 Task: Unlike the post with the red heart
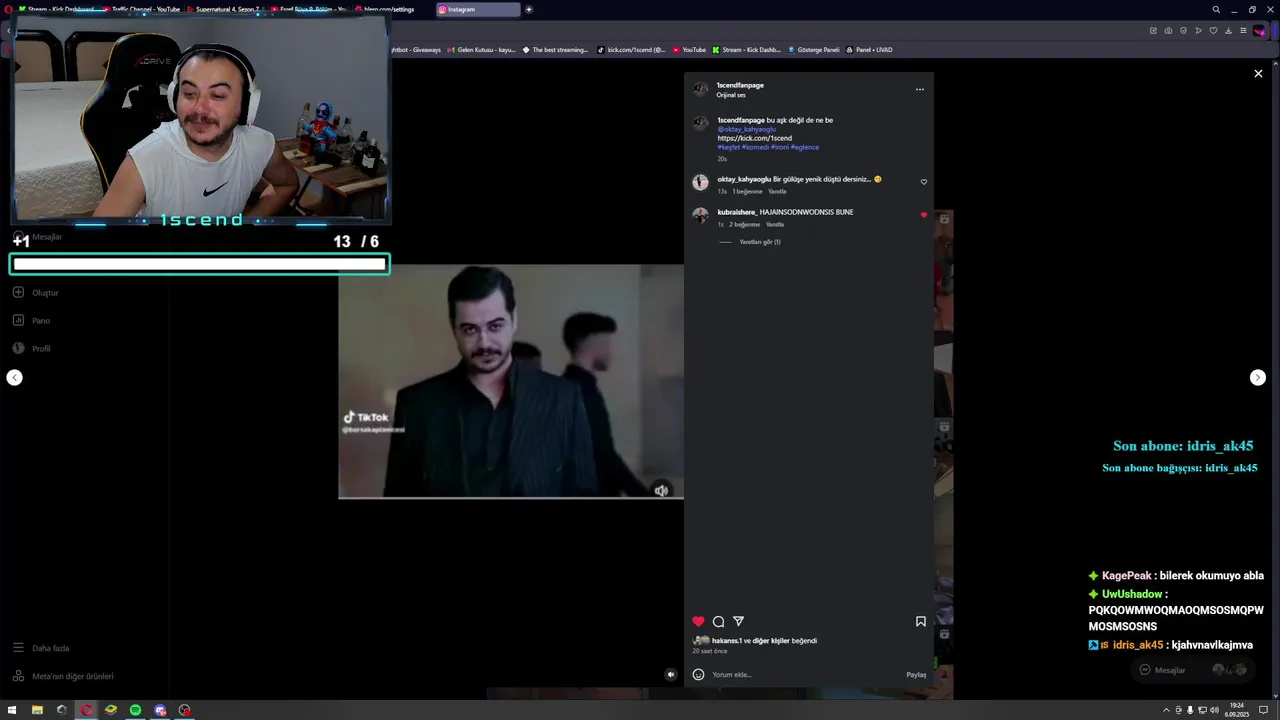[x=698, y=621]
